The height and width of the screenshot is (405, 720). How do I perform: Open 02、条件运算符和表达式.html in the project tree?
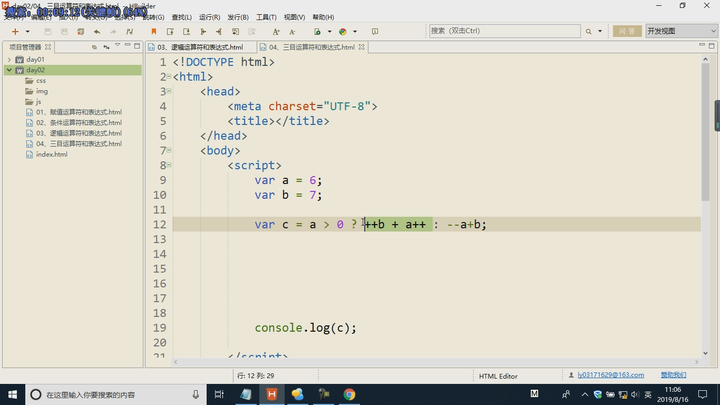coord(79,123)
